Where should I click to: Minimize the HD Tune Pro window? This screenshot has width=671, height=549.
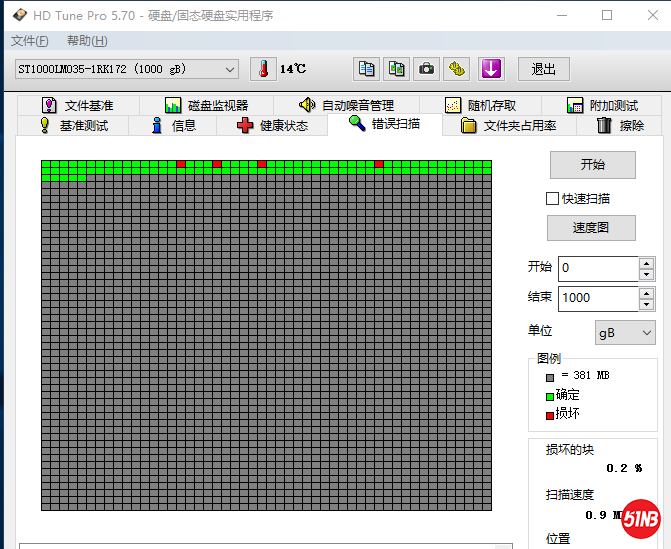[562, 15]
